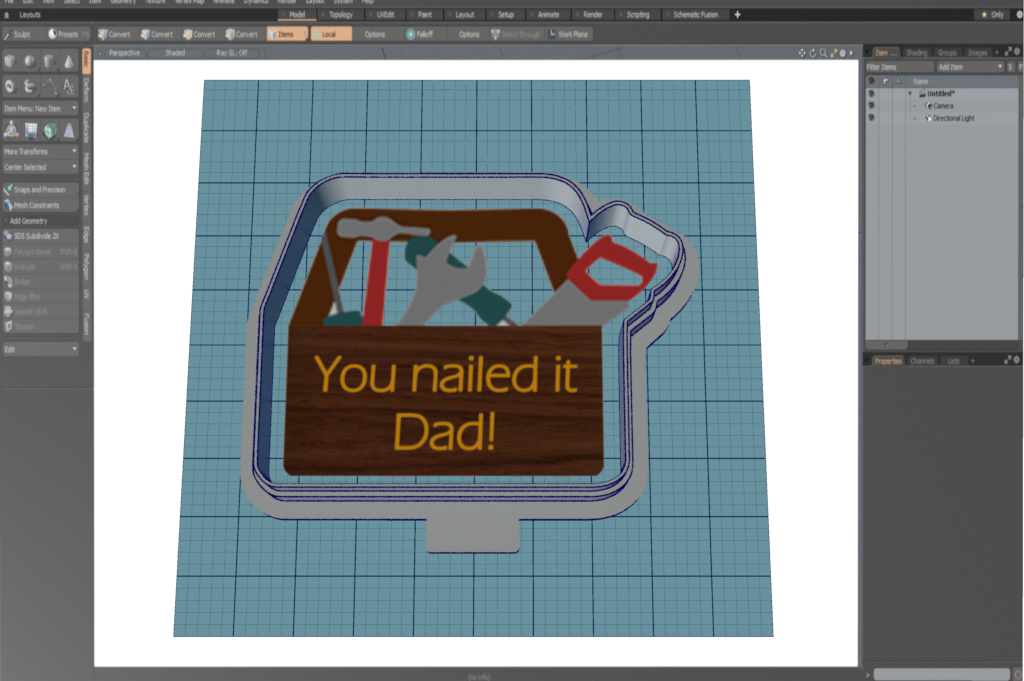Screen dimensions: 1024x681
Task: Click the Work Plane button
Action: click(x=568, y=34)
